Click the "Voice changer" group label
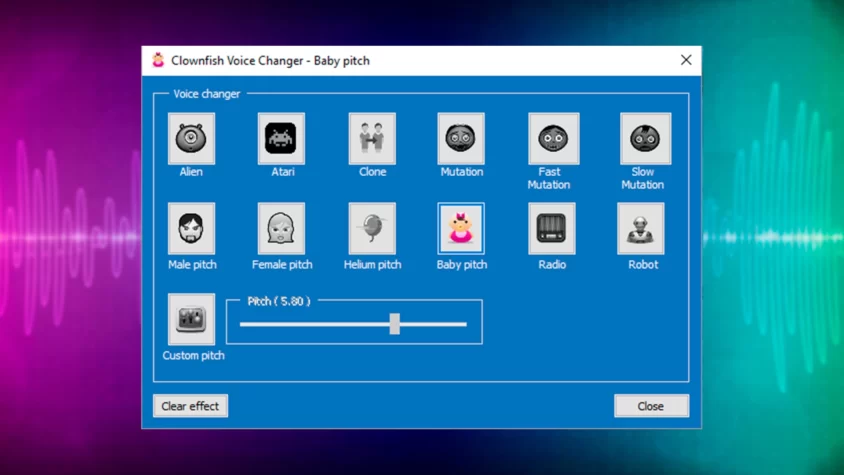The width and height of the screenshot is (844, 475). coord(207,94)
